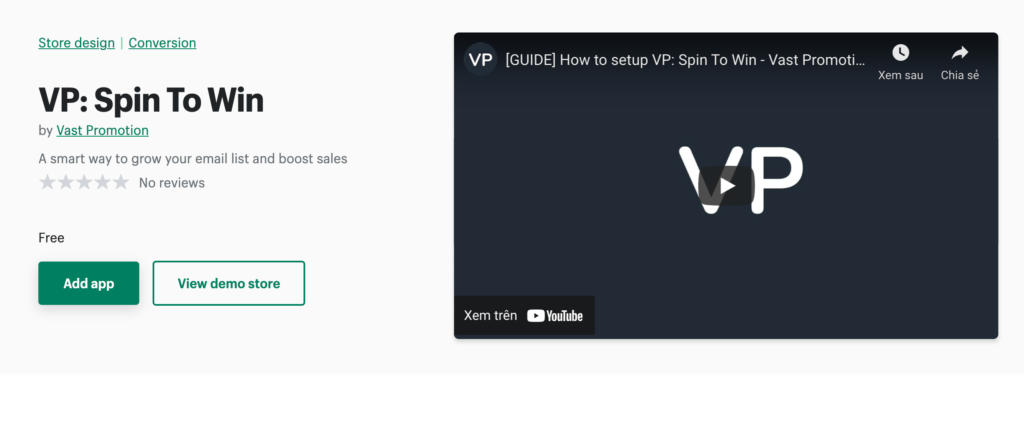Click the first rating star

coord(47,182)
